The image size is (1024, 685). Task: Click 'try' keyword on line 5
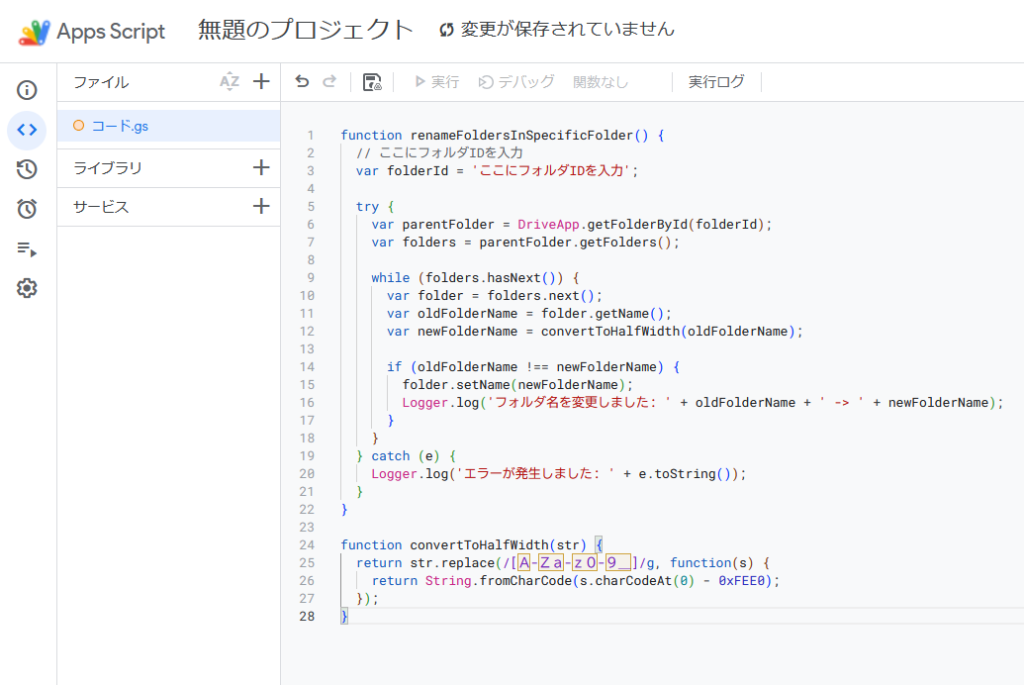(x=367, y=206)
